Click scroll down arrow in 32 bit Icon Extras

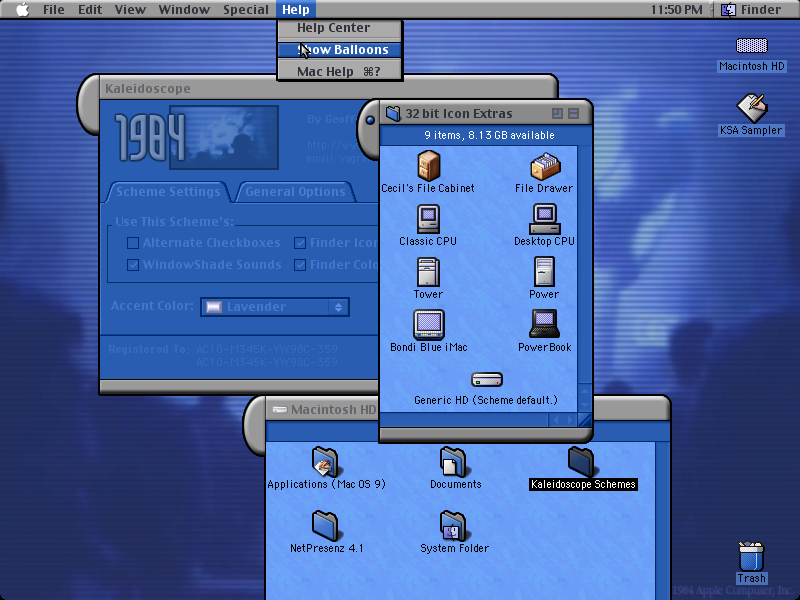[x=585, y=405]
